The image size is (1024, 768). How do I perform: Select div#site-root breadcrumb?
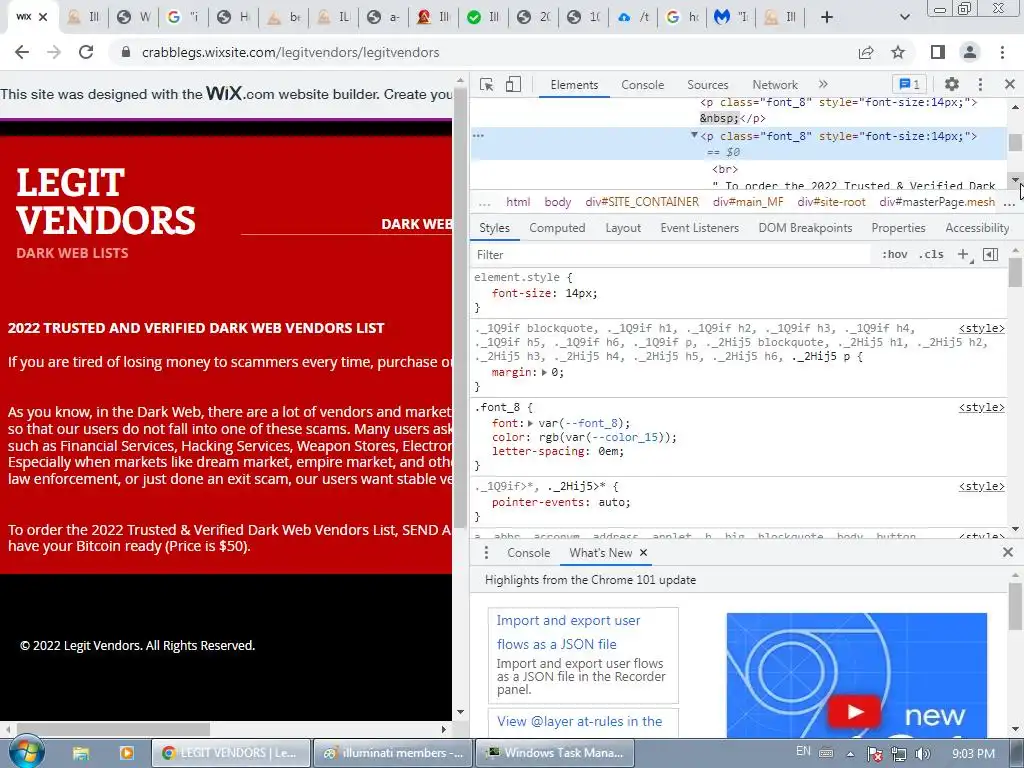click(831, 202)
